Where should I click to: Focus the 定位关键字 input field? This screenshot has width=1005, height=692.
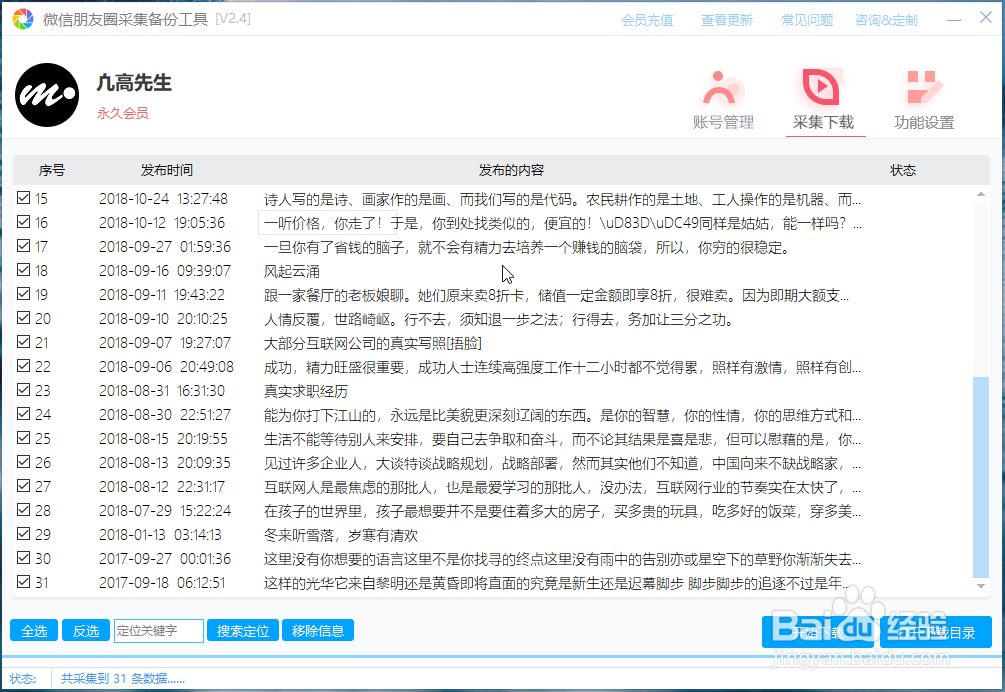[x=159, y=630]
